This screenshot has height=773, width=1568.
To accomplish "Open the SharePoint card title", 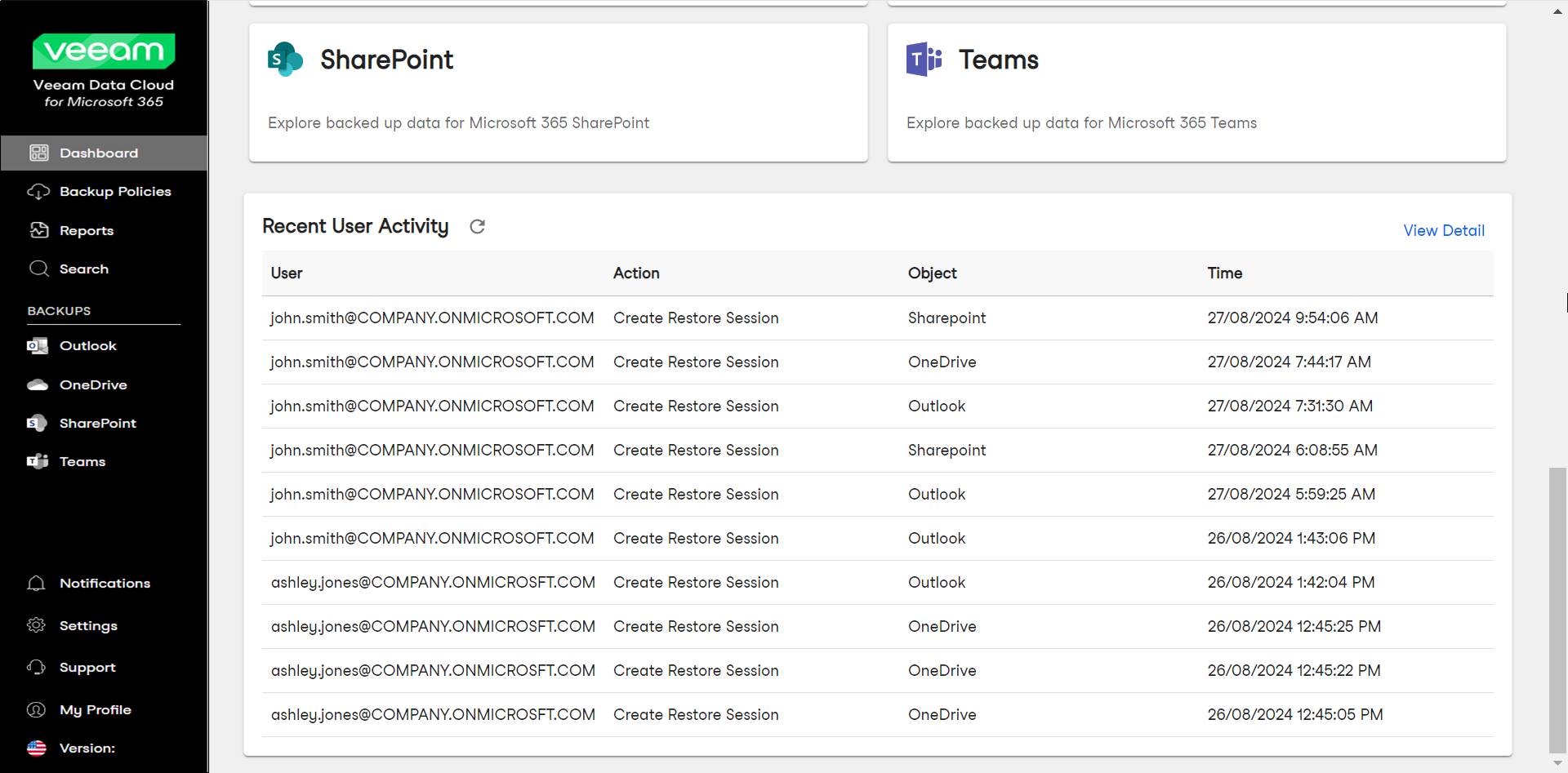I will pos(386,60).
